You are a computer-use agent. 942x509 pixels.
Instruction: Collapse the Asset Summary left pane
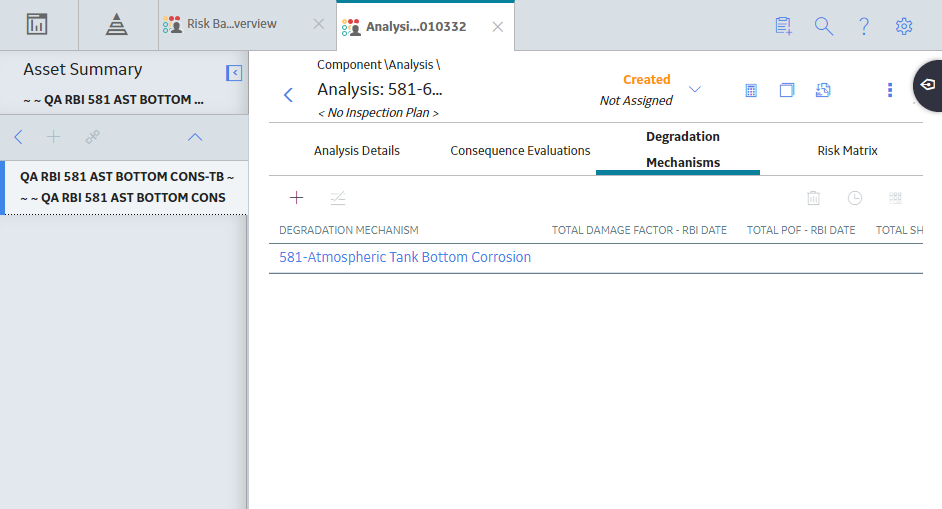[x=234, y=73]
